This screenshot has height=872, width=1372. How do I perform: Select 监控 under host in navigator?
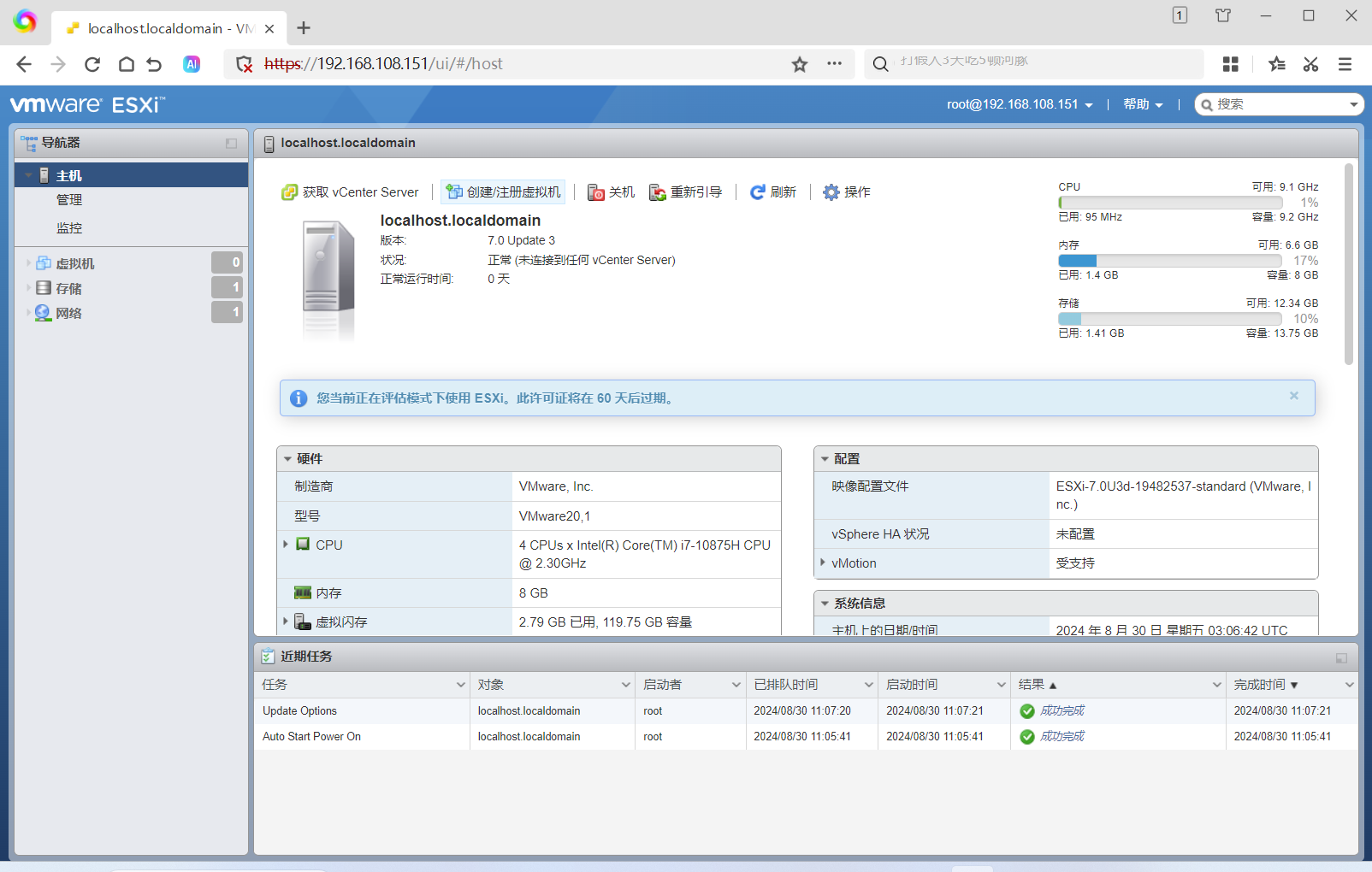[69, 228]
